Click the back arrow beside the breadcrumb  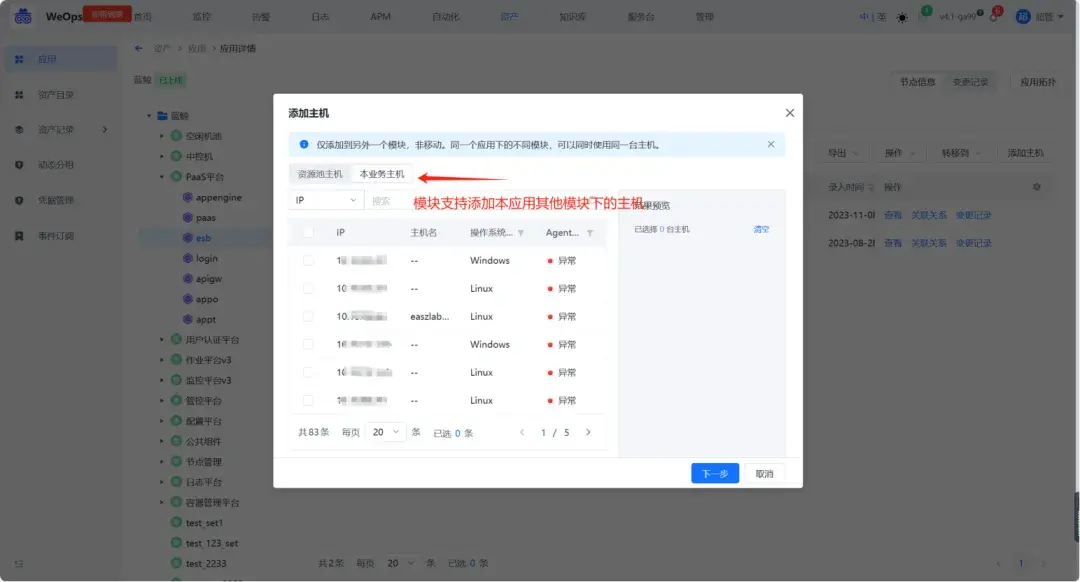click(141, 45)
